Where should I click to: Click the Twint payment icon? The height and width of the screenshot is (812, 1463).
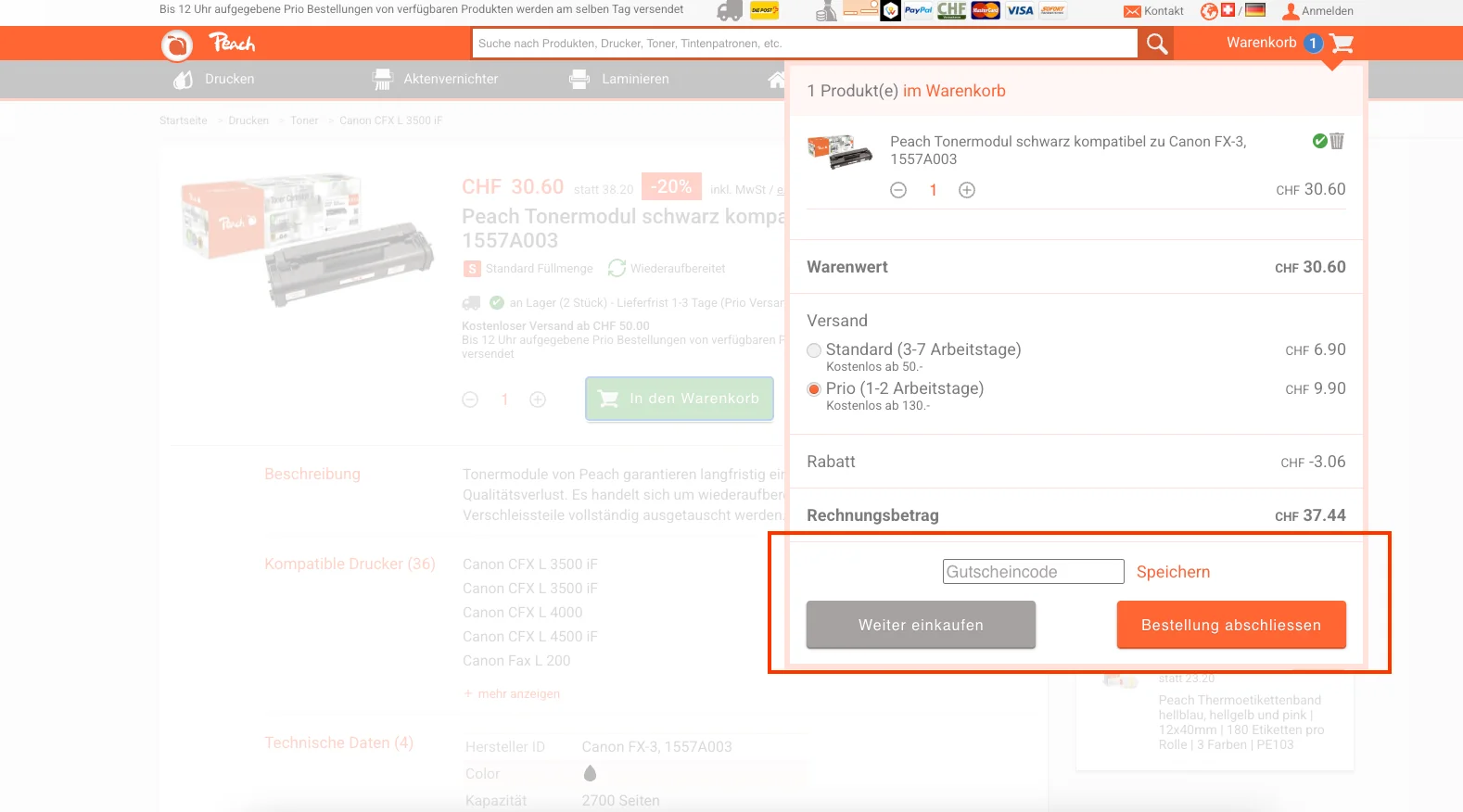point(890,11)
